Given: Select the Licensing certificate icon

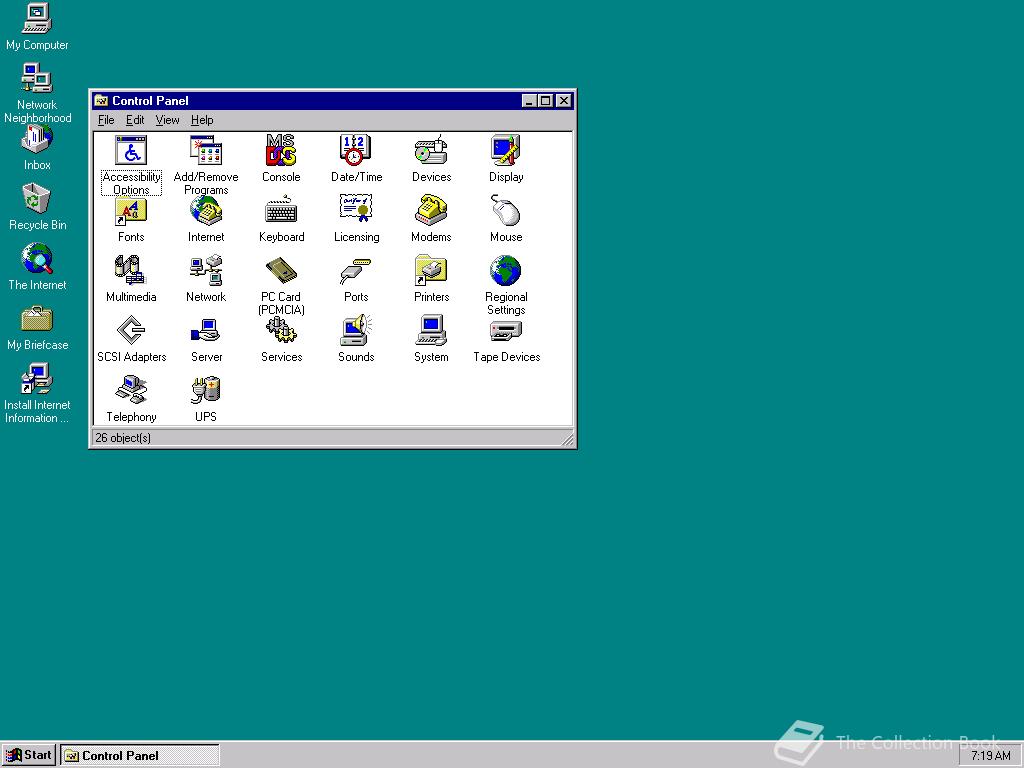Looking at the screenshot, I should pos(356,210).
